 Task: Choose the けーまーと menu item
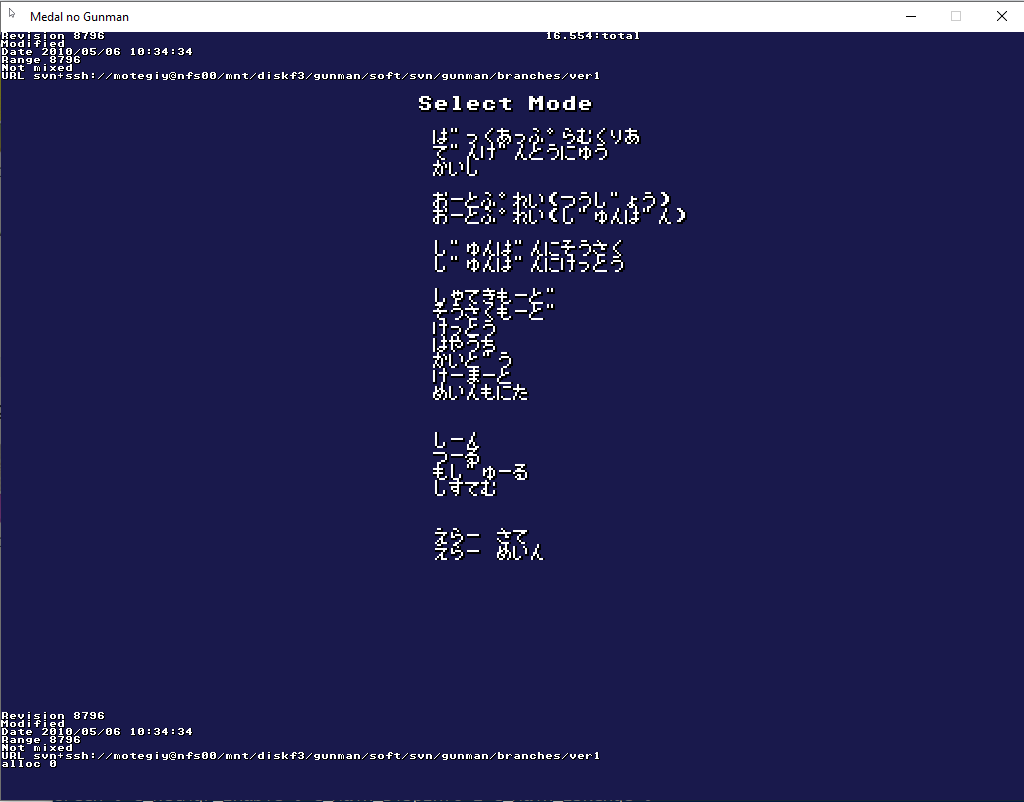472,376
